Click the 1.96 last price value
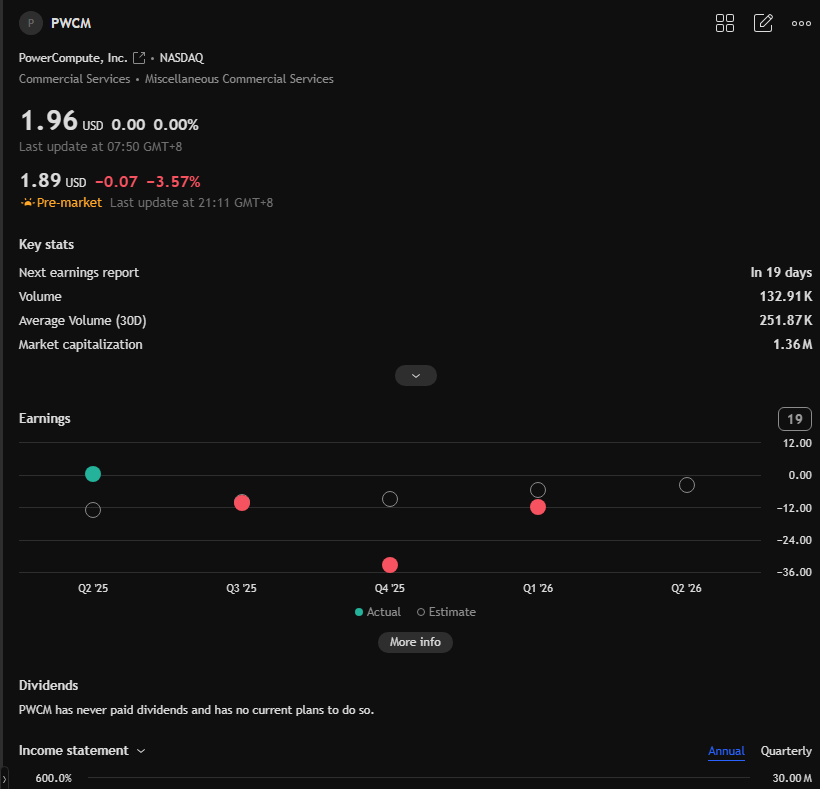 click(49, 120)
